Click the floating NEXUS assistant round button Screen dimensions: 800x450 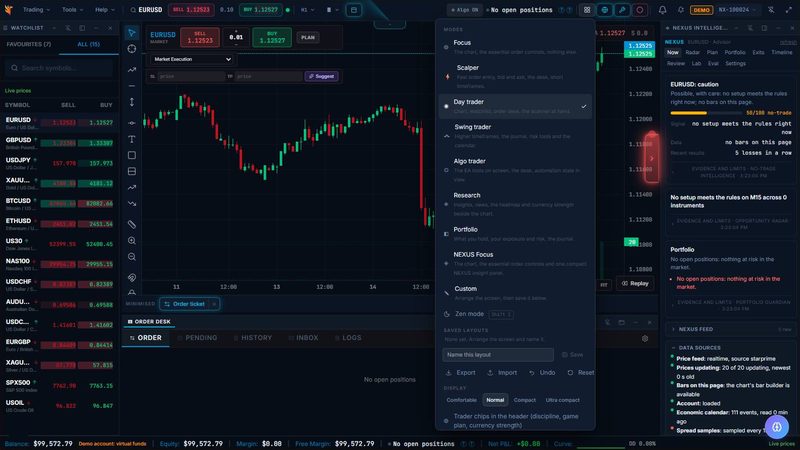pos(777,427)
